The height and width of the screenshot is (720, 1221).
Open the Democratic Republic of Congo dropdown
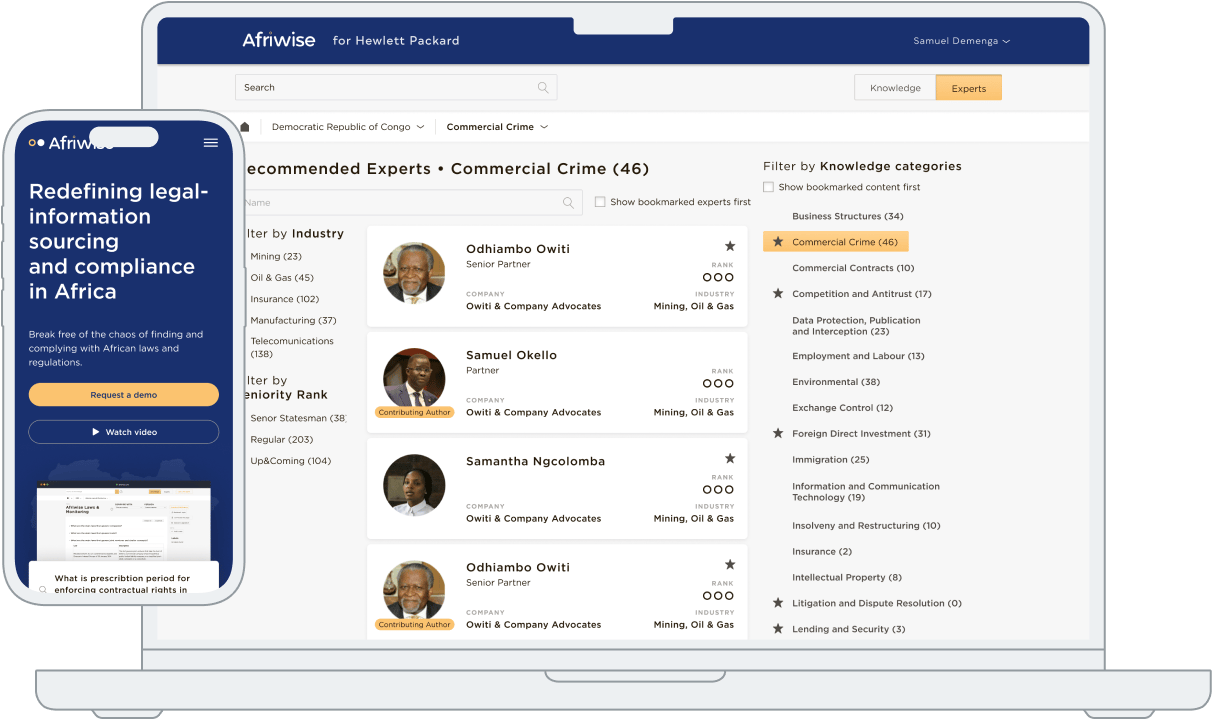pyautogui.click(x=348, y=127)
